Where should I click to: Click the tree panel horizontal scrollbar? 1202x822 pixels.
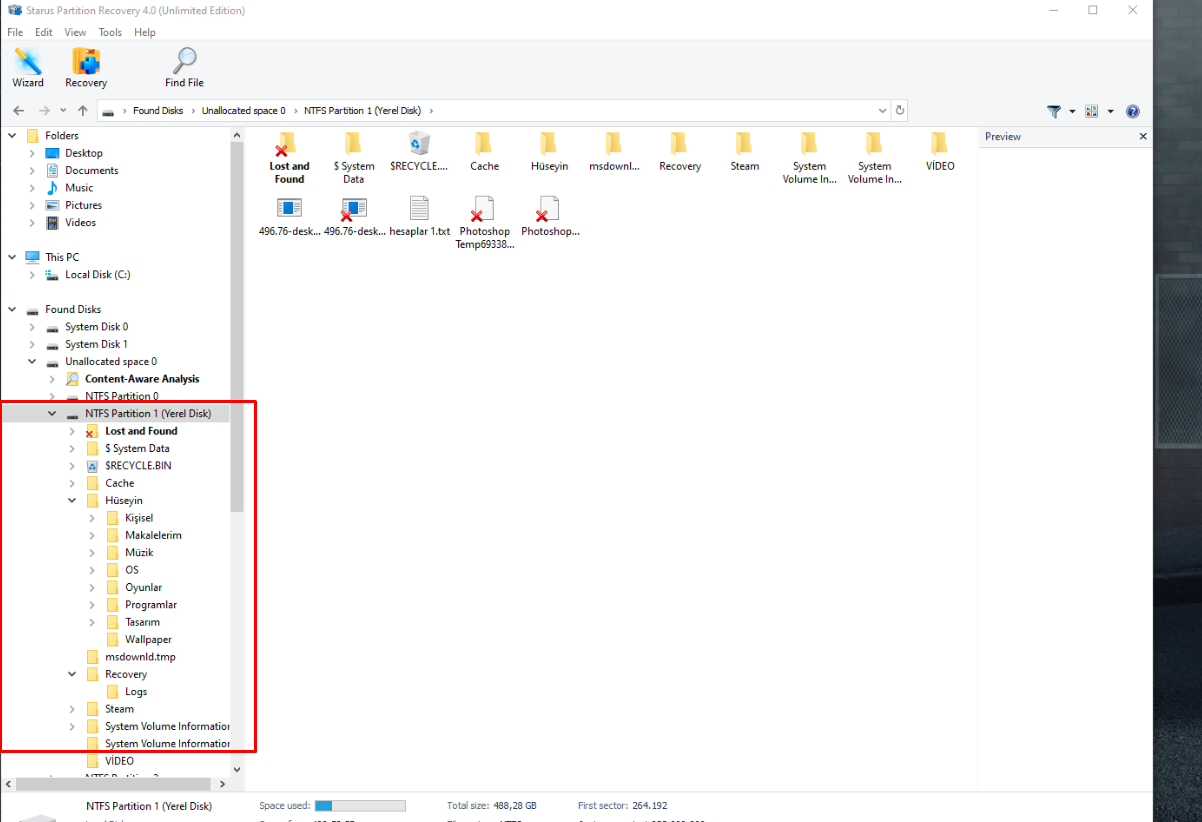[114, 784]
